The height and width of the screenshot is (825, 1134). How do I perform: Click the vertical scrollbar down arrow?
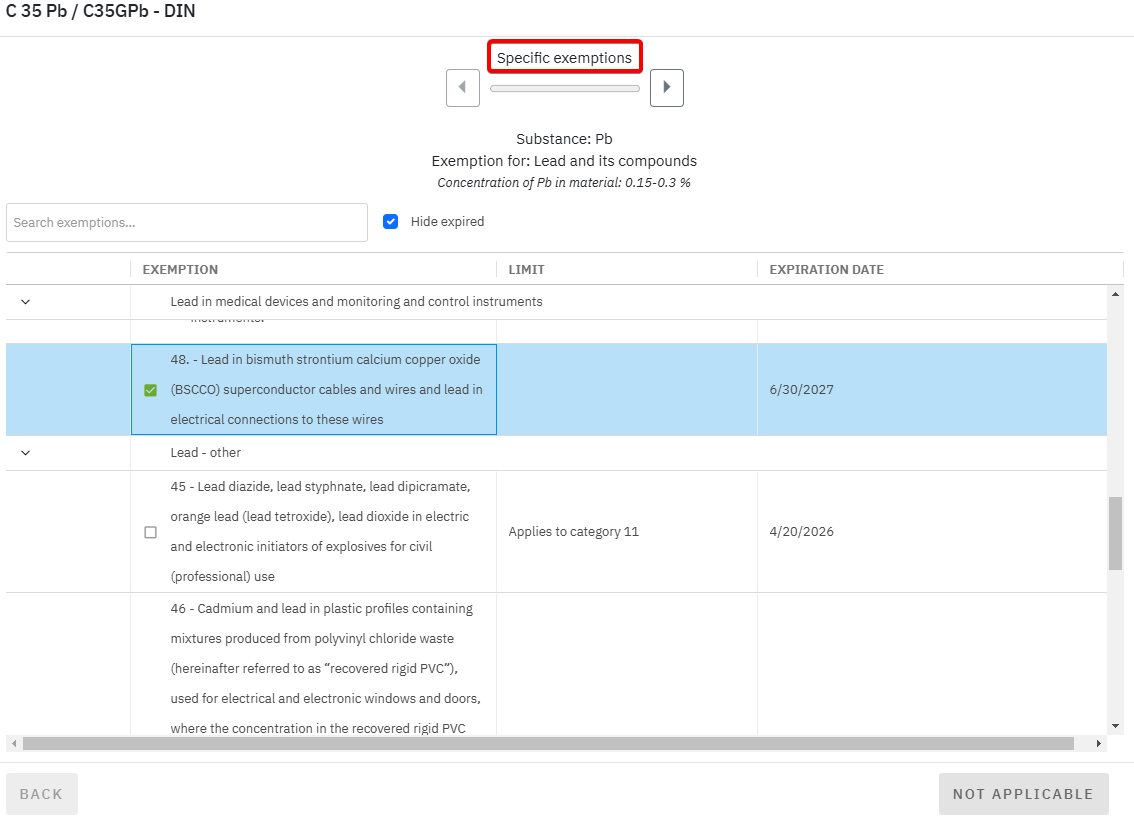(1115, 726)
